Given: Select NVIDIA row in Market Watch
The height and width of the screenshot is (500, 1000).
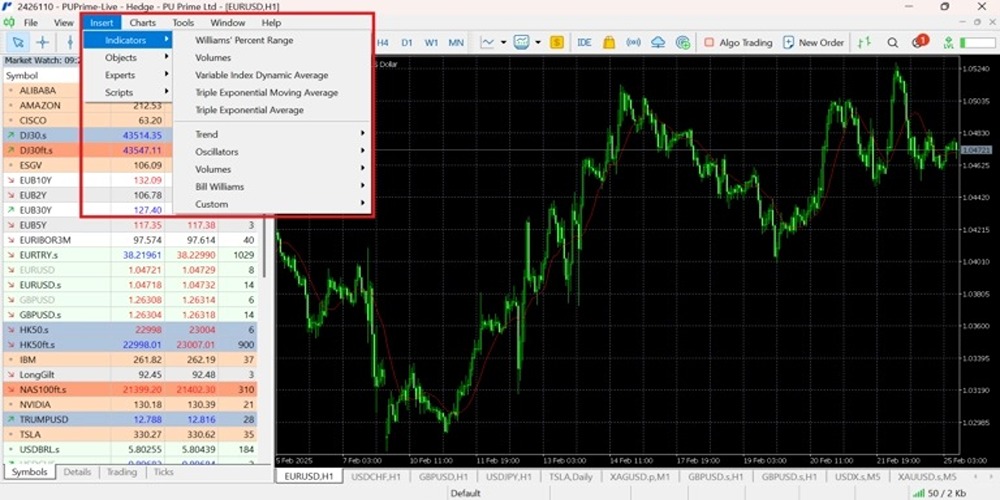Looking at the screenshot, I should tap(131, 404).
